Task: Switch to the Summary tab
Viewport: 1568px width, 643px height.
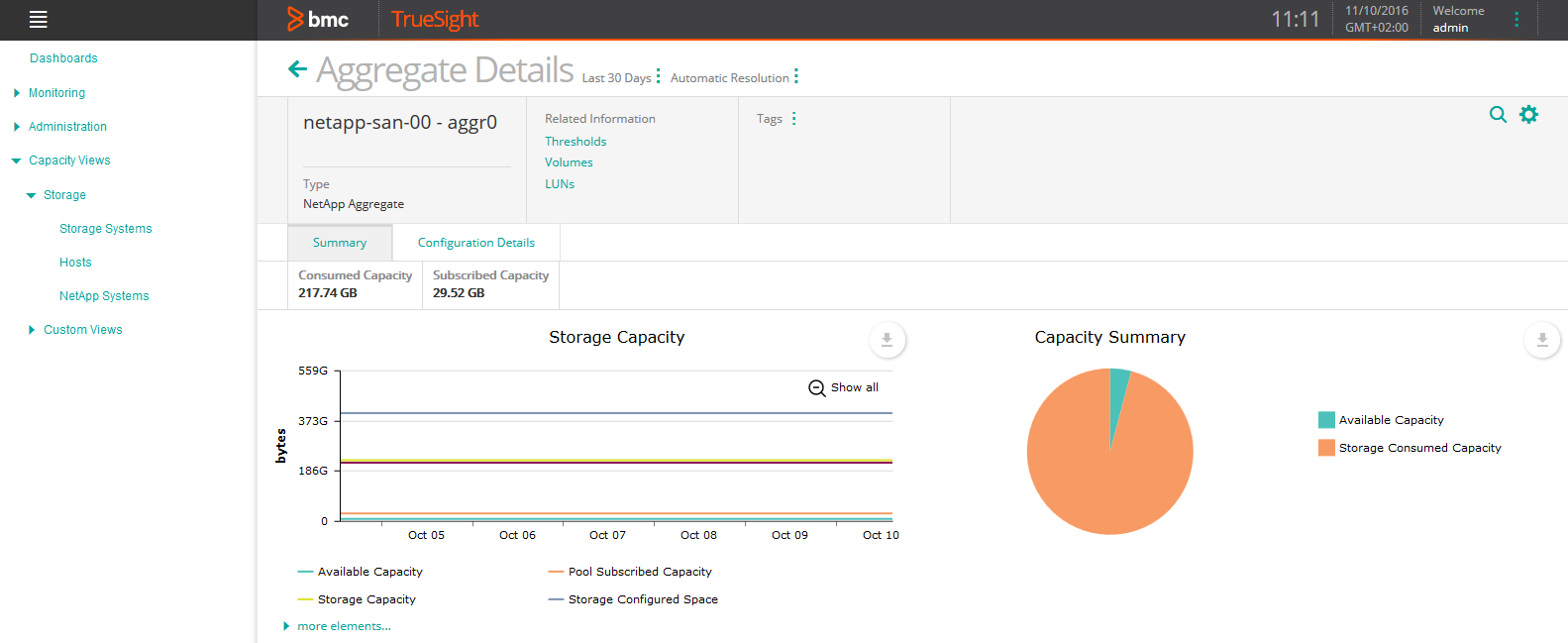Action: tap(340, 243)
